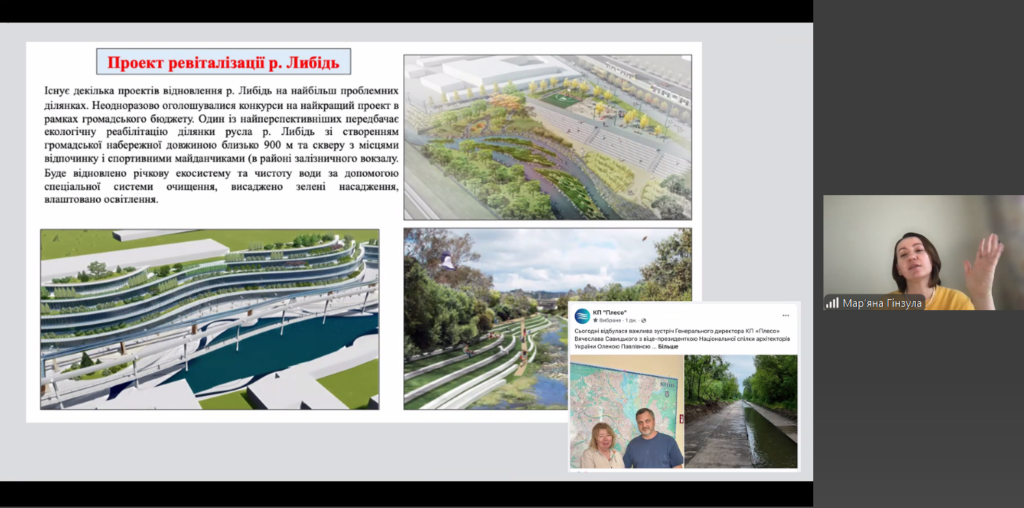Click the aerial park rendering image
This screenshot has height=508, width=1024.
click(547, 137)
